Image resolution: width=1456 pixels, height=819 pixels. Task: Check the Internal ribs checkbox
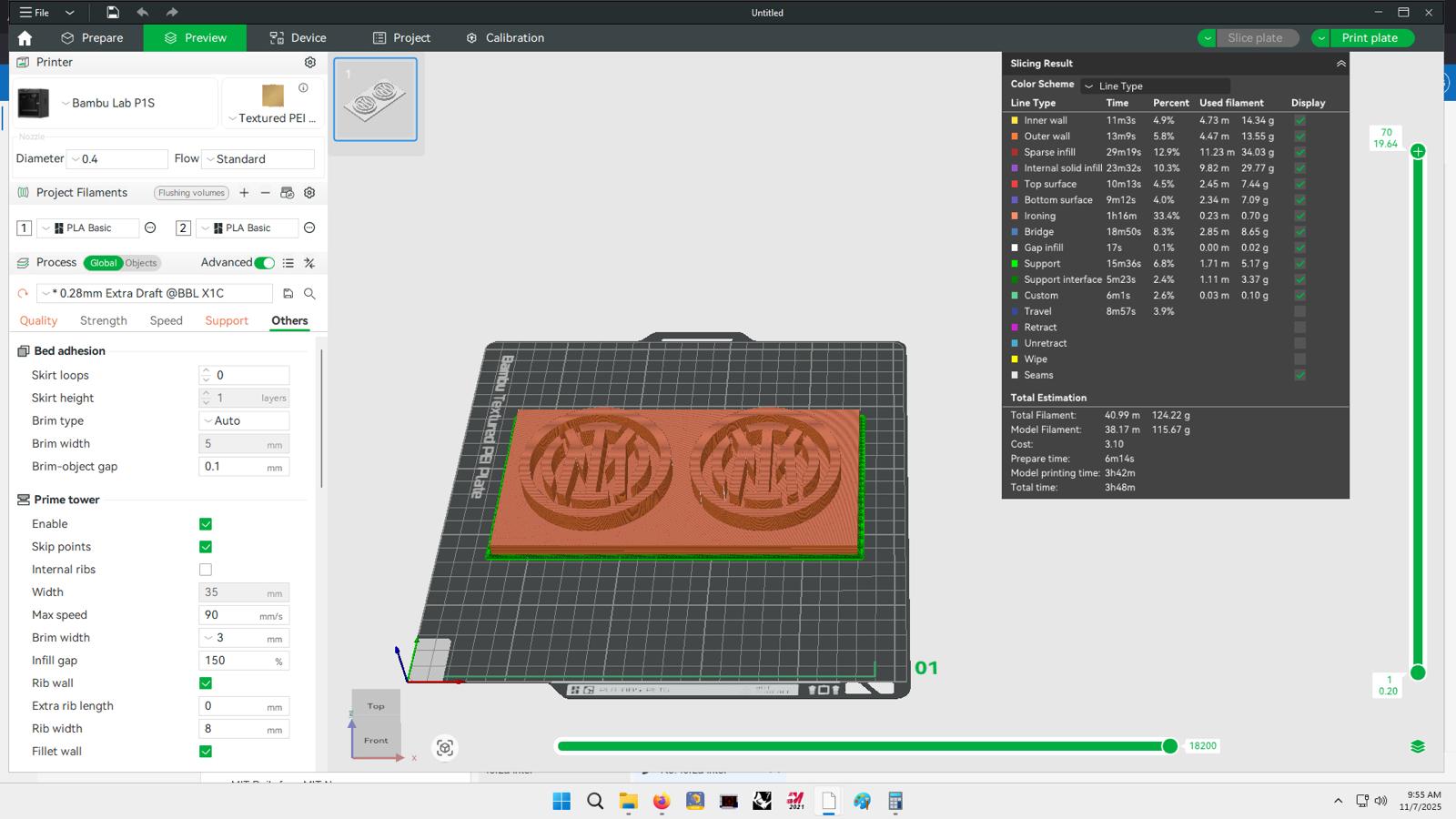pyautogui.click(x=206, y=570)
